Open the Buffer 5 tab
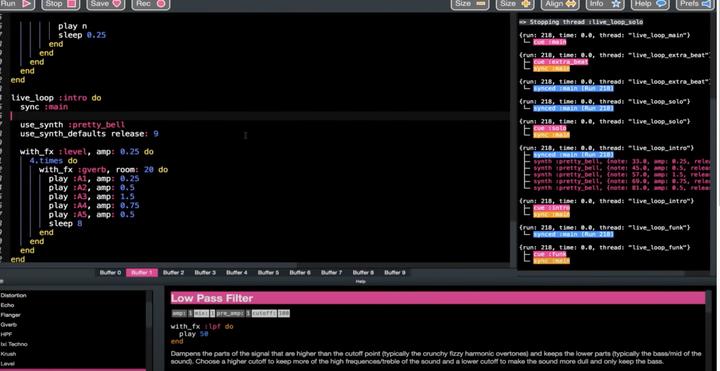Viewport: 720px width, 371px height. coord(268,273)
